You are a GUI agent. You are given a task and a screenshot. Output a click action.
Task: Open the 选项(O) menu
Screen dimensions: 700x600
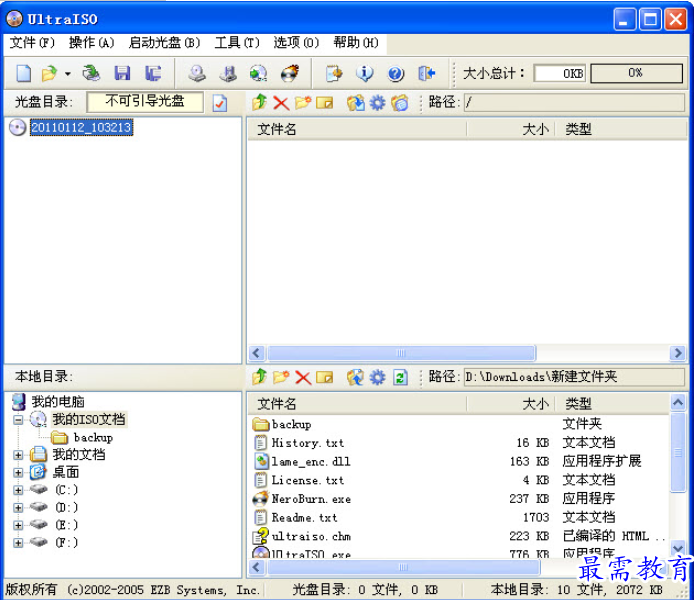tap(296, 43)
